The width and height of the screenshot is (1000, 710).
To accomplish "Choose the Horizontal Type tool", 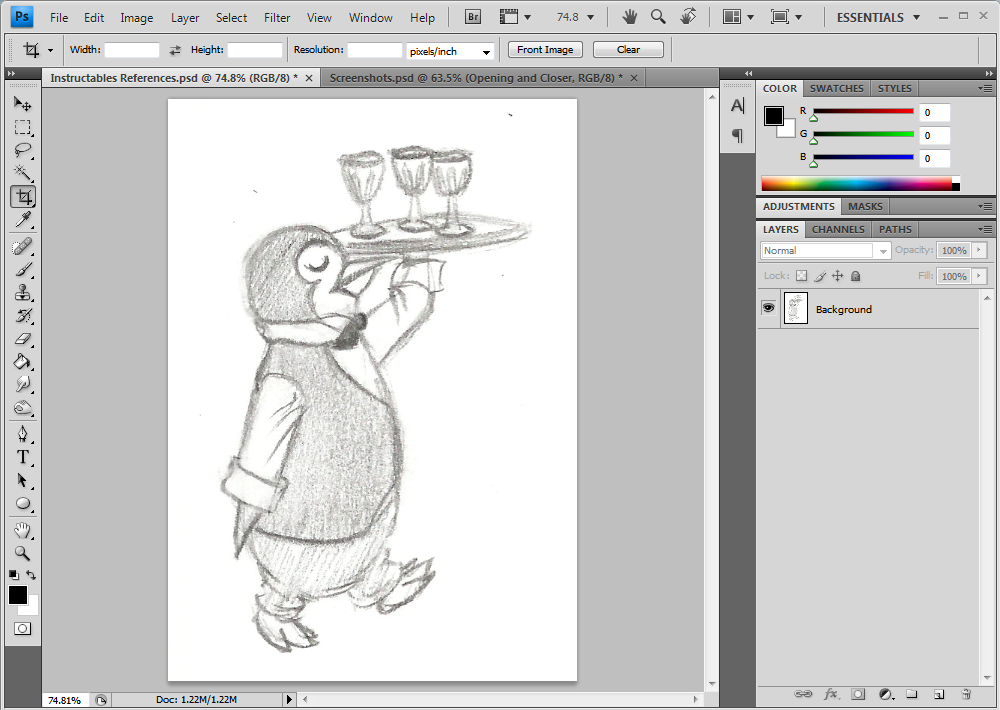I will click(23, 457).
